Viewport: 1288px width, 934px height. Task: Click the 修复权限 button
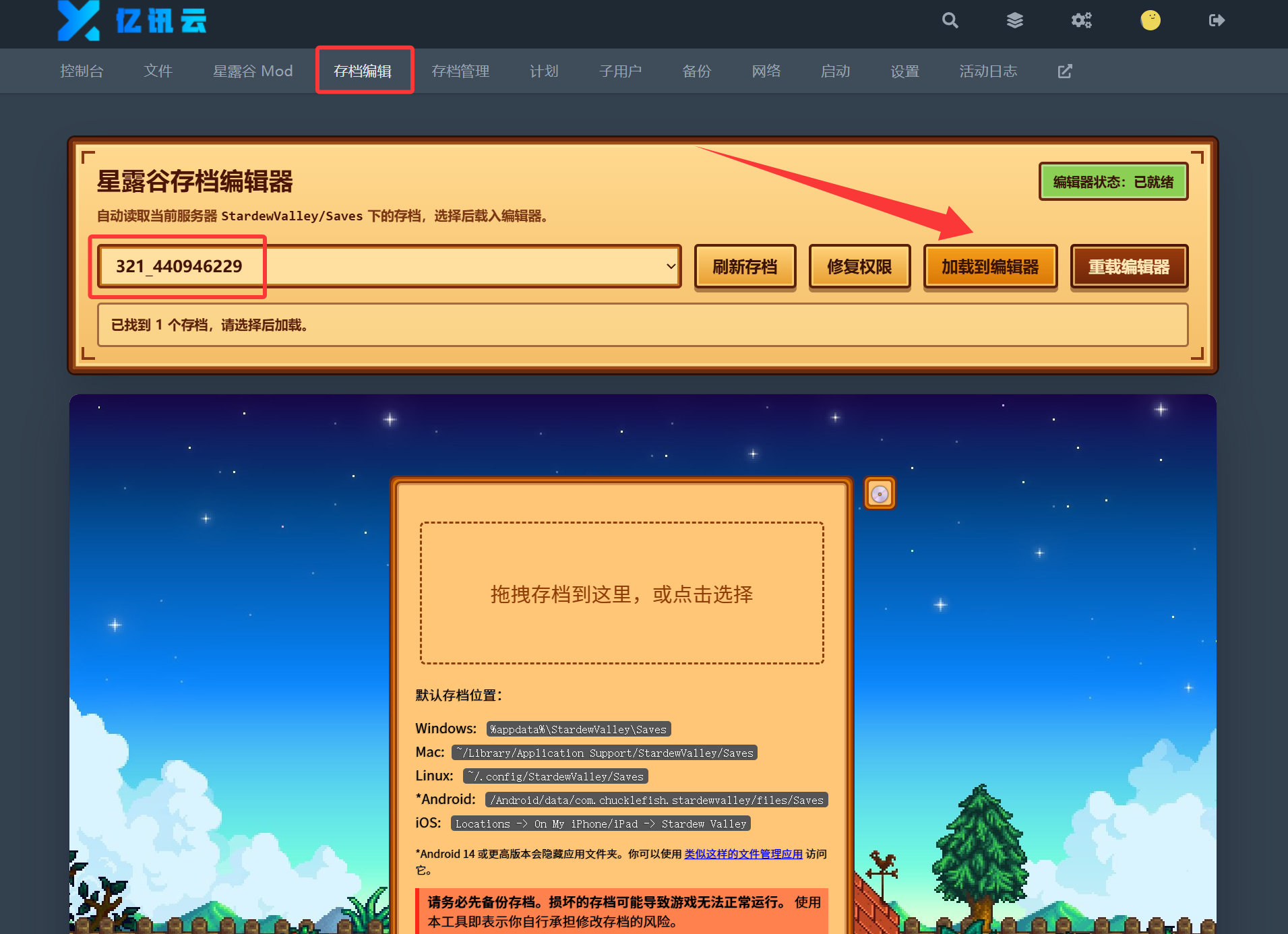(859, 267)
